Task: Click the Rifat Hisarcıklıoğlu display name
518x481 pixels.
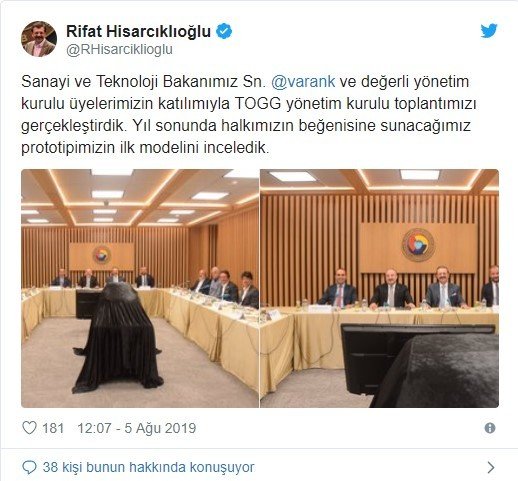Action: [138, 31]
